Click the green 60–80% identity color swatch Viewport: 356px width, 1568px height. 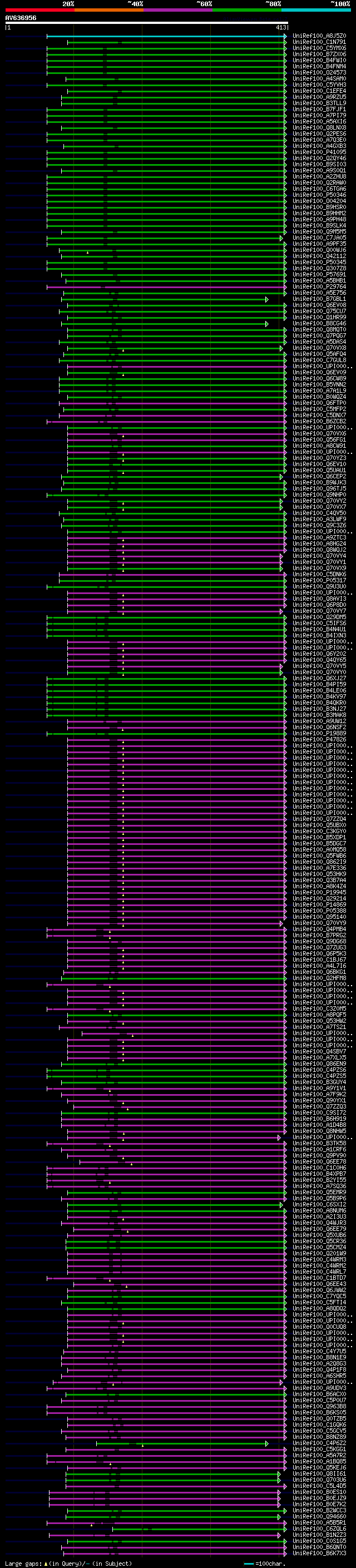coord(246,10)
